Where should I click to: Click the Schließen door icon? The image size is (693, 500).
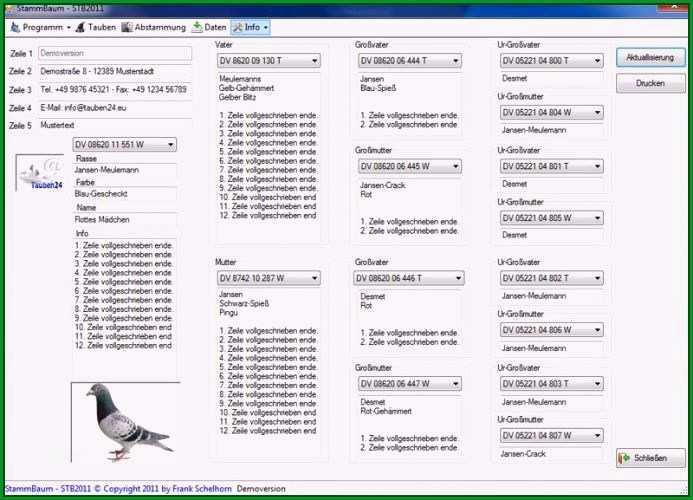[624, 458]
